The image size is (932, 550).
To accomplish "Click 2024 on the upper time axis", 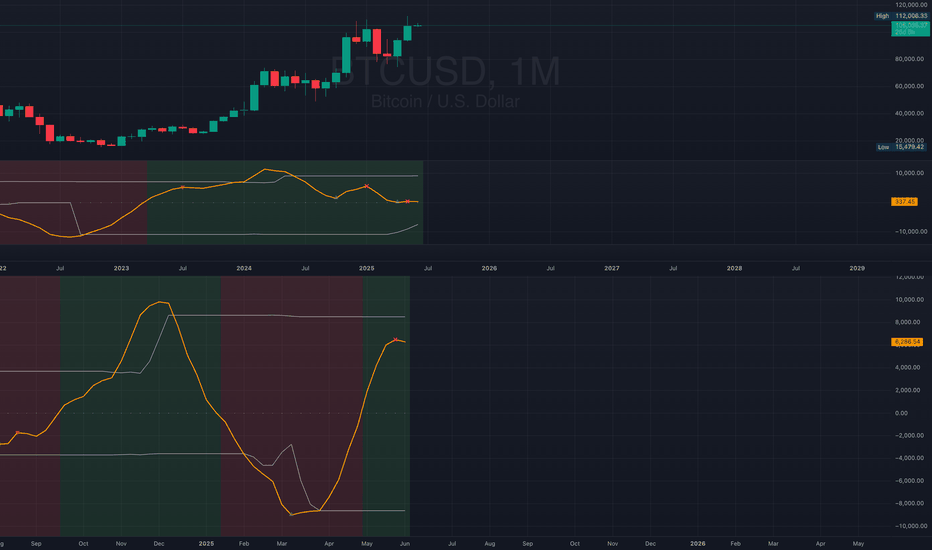I will (x=244, y=268).
